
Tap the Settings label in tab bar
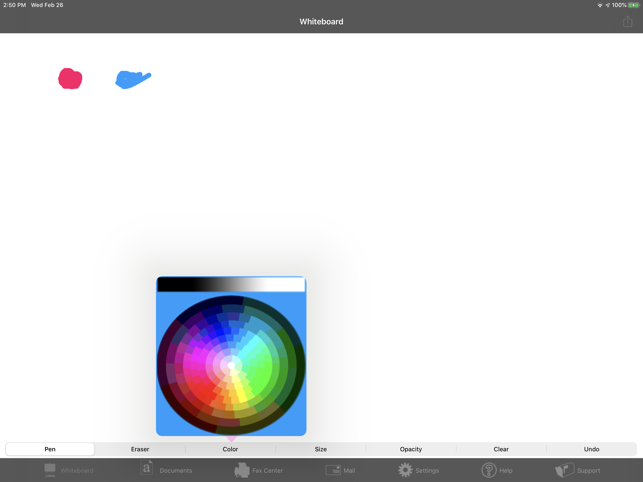[427, 471]
